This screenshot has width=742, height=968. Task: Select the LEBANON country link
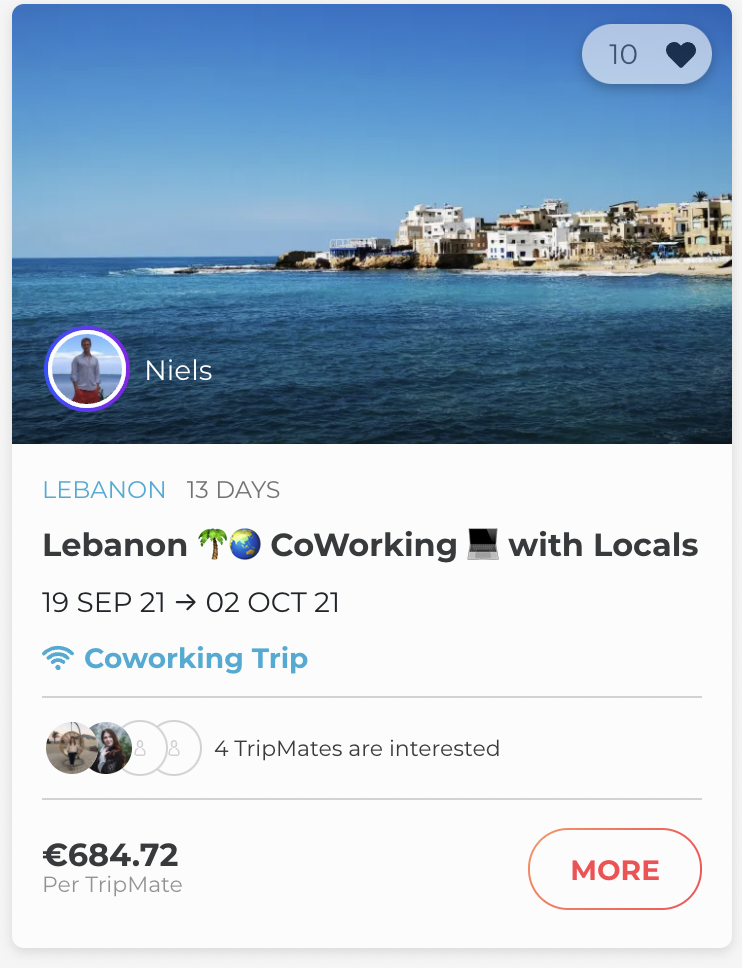point(104,490)
